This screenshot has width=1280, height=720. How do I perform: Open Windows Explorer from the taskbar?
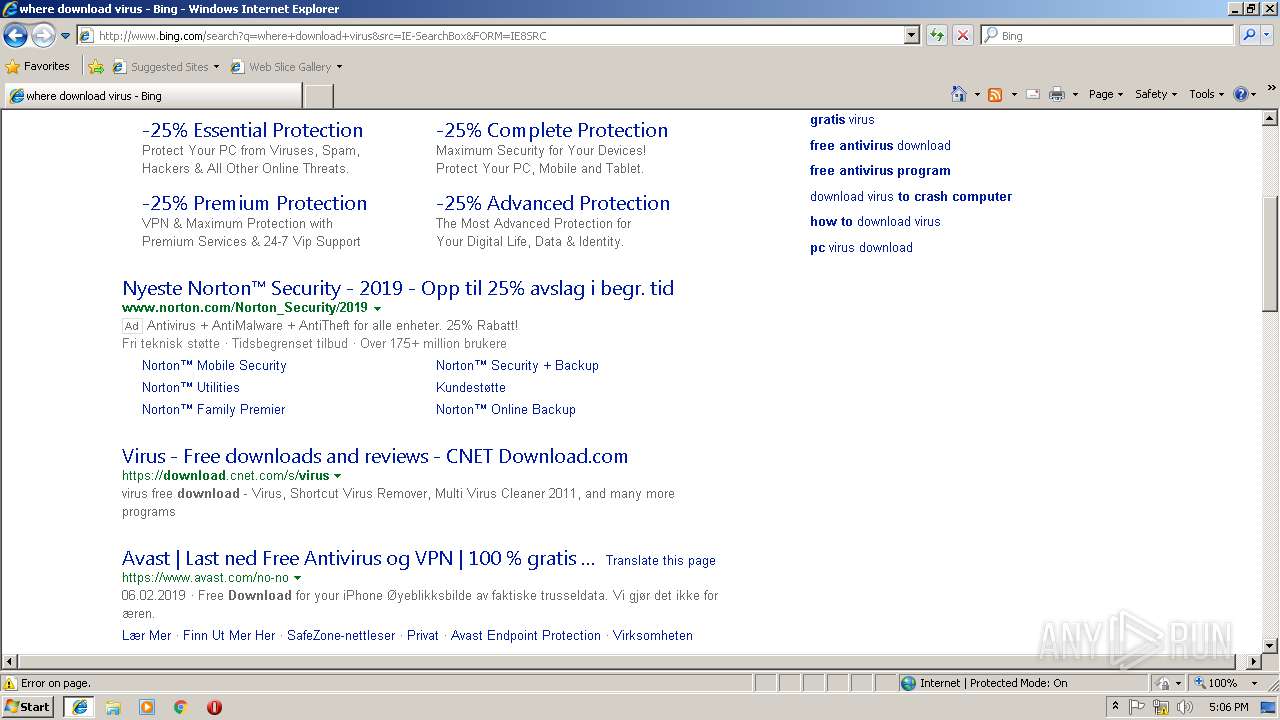[x=113, y=707]
